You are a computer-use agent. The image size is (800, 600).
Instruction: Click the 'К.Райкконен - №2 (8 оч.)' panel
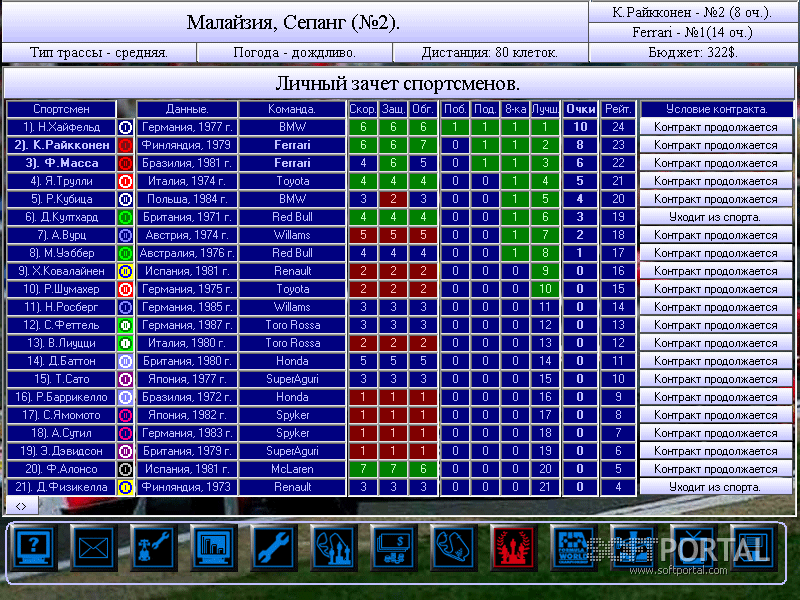coord(693,12)
